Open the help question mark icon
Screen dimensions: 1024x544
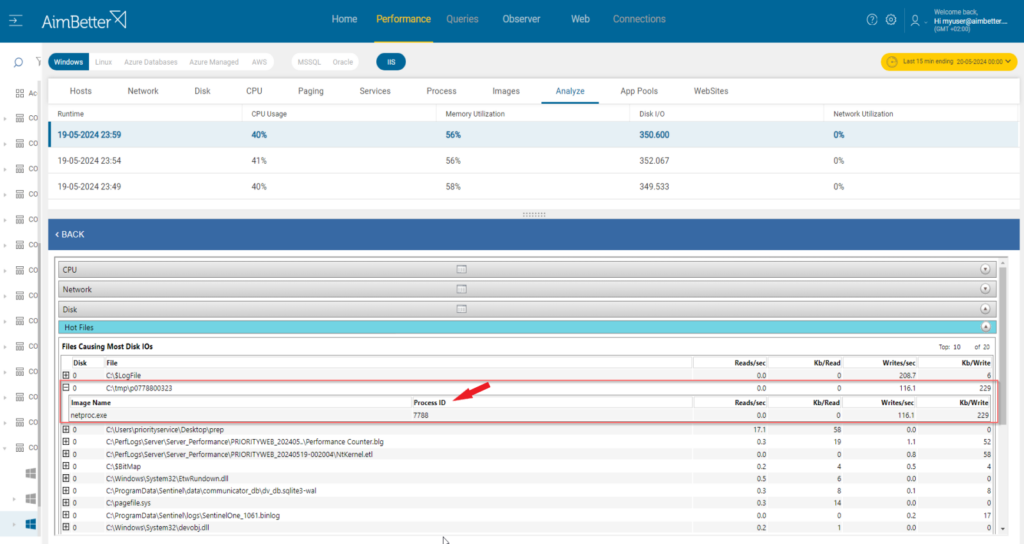point(872,20)
